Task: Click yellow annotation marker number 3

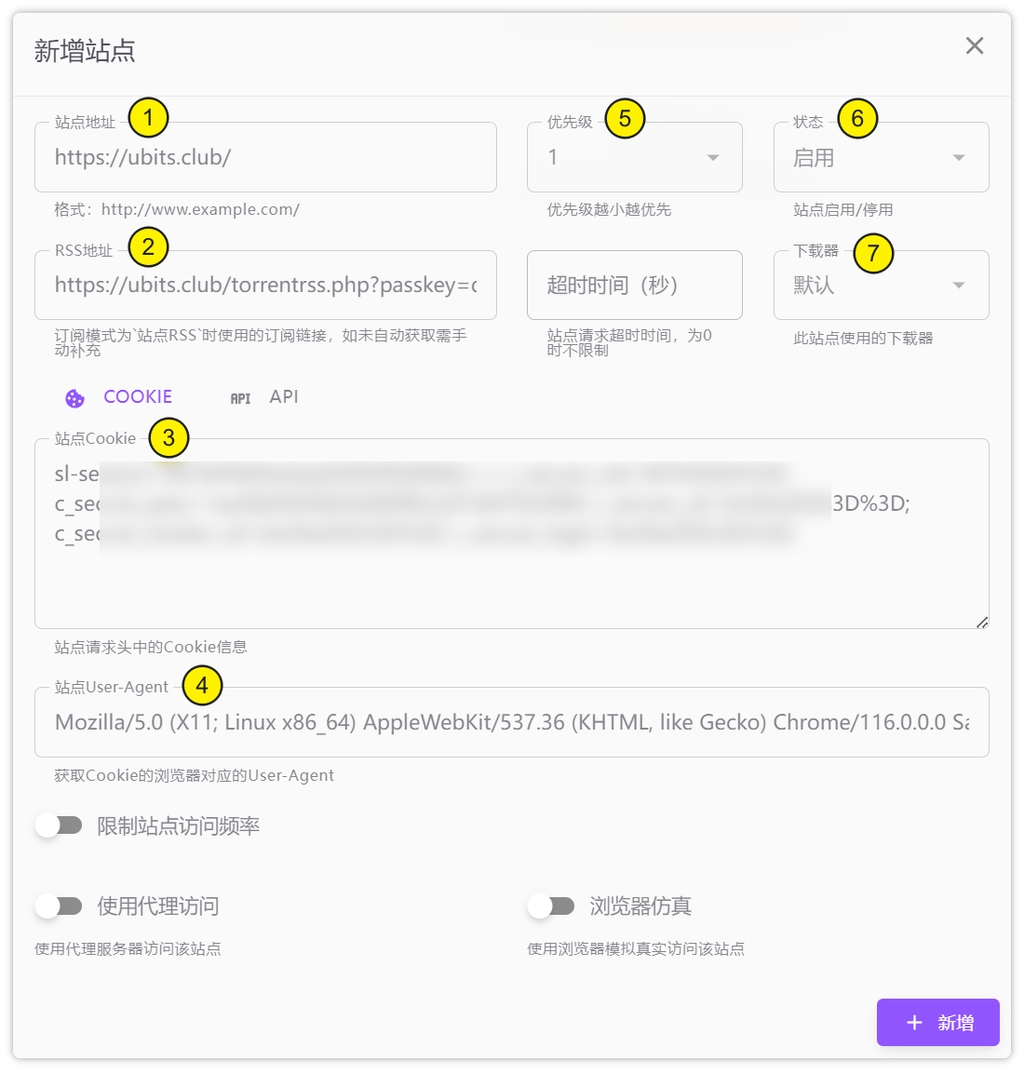Action: [169, 437]
